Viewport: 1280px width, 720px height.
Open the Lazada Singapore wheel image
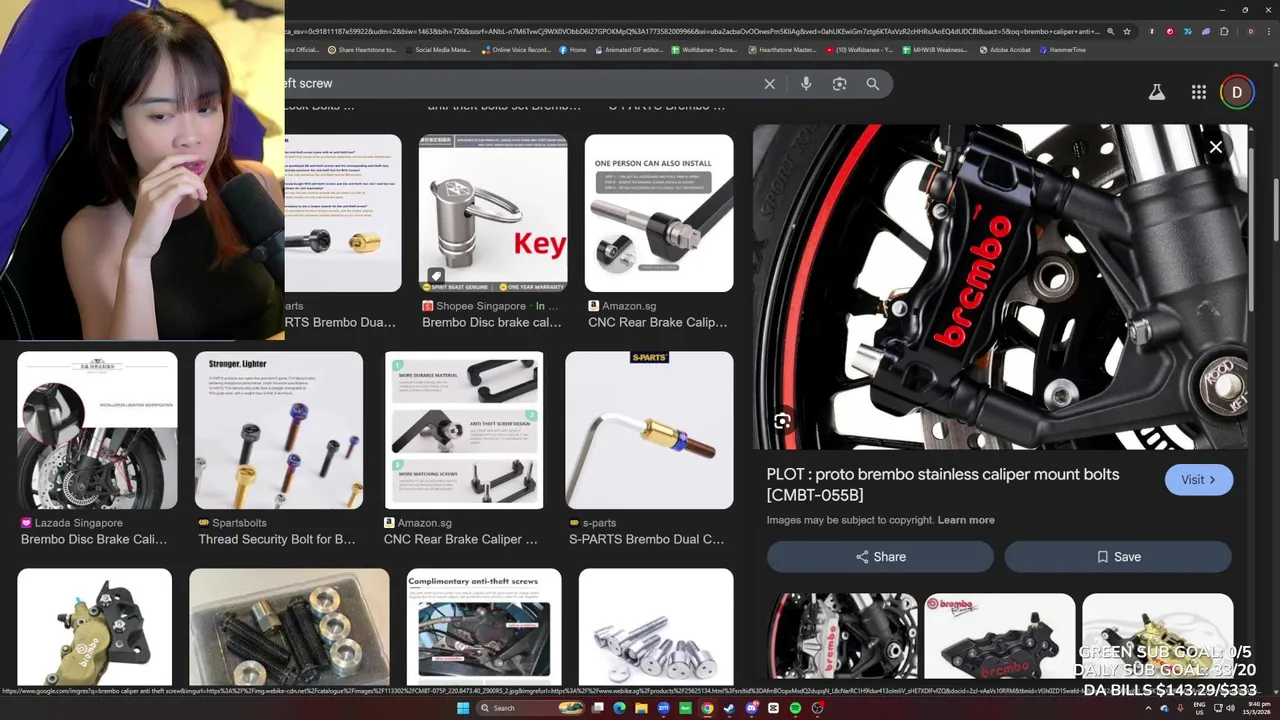tap(97, 430)
